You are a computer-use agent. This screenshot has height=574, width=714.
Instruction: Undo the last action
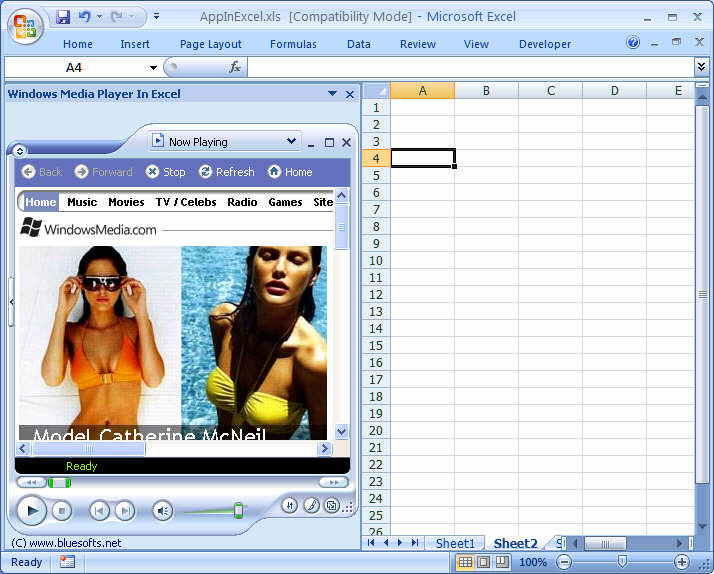tap(84, 17)
